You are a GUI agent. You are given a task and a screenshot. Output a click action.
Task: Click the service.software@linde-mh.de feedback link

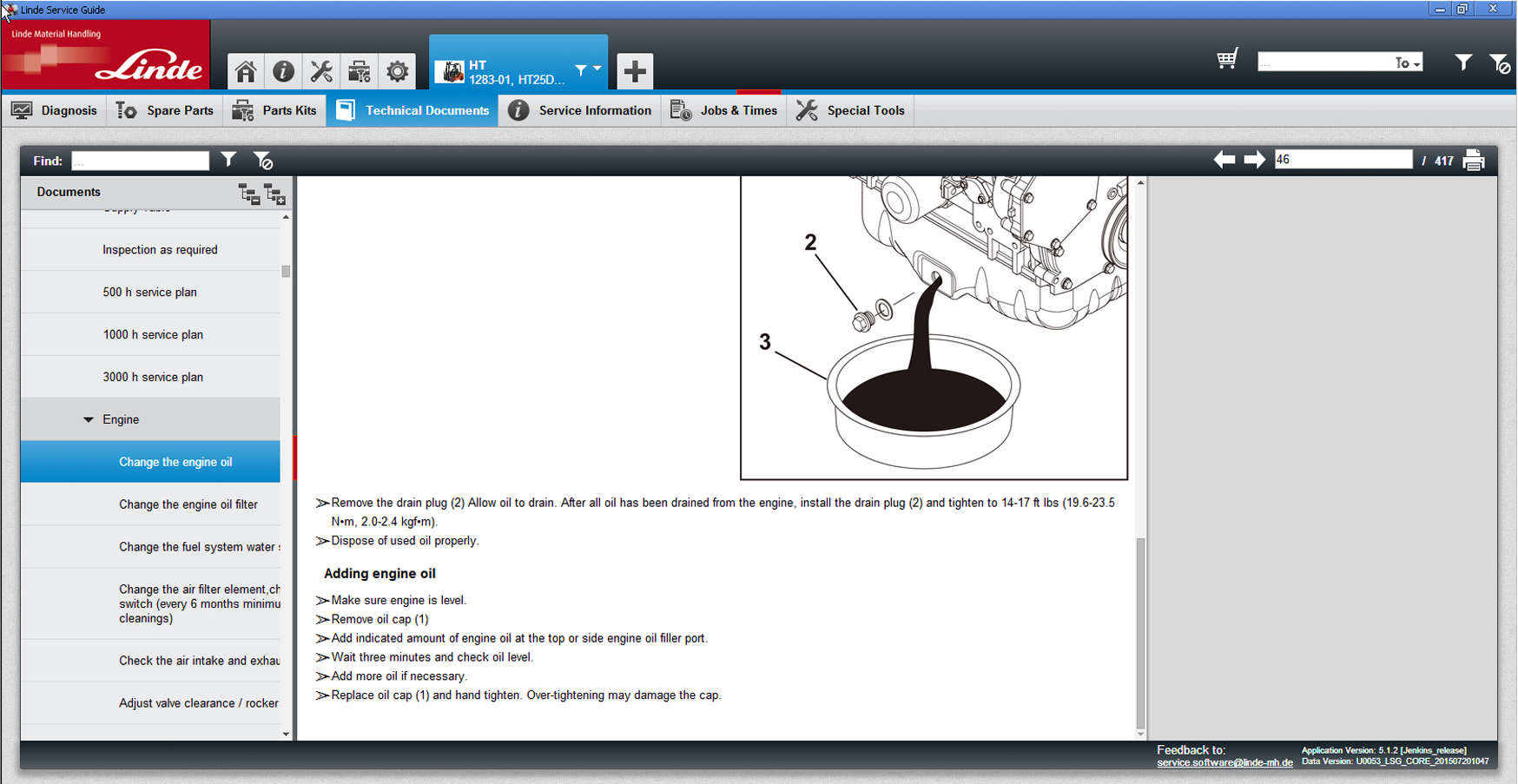pyautogui.click(x=1224, y=762)
